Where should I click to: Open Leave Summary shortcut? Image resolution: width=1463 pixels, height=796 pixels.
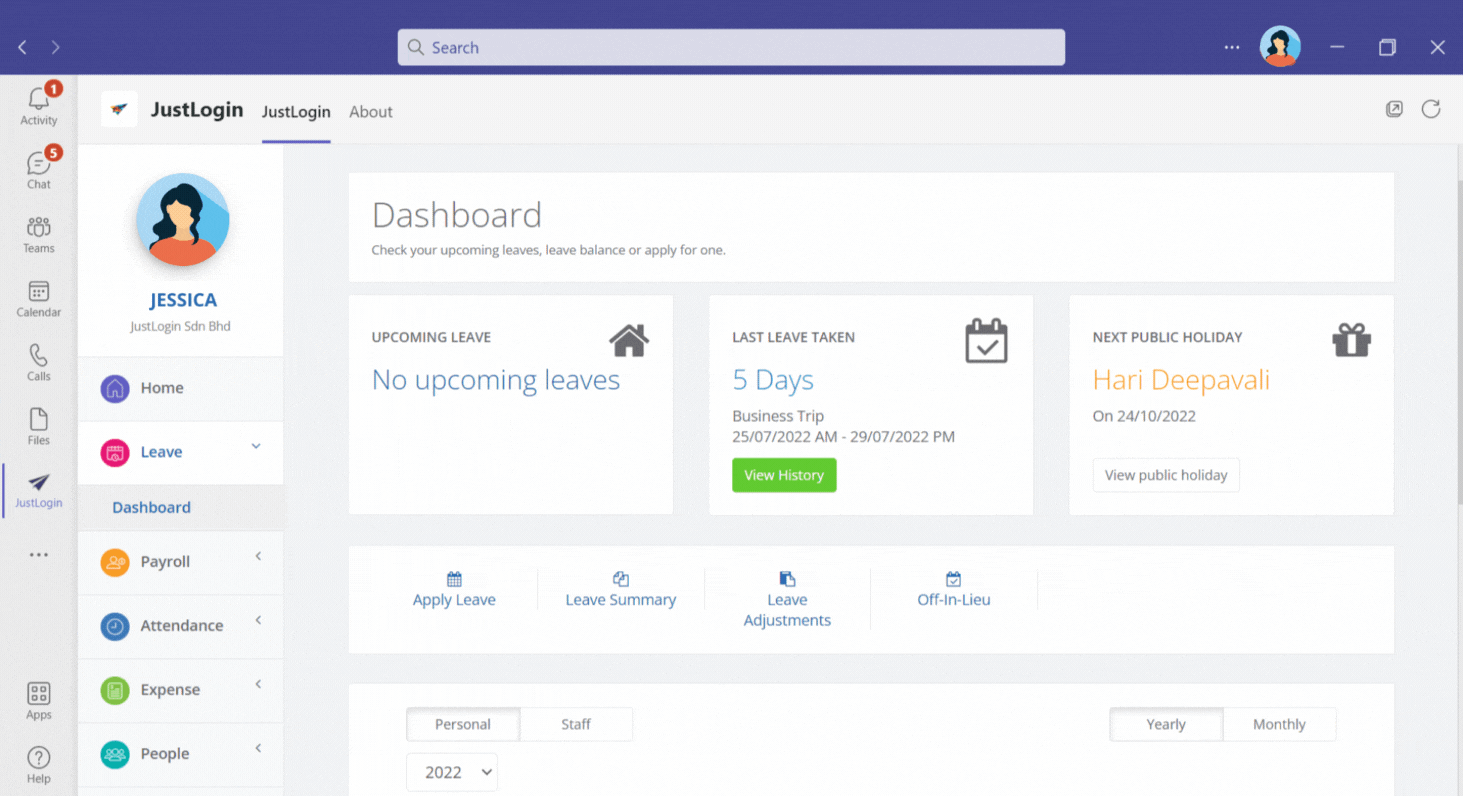tap(621, 590)
